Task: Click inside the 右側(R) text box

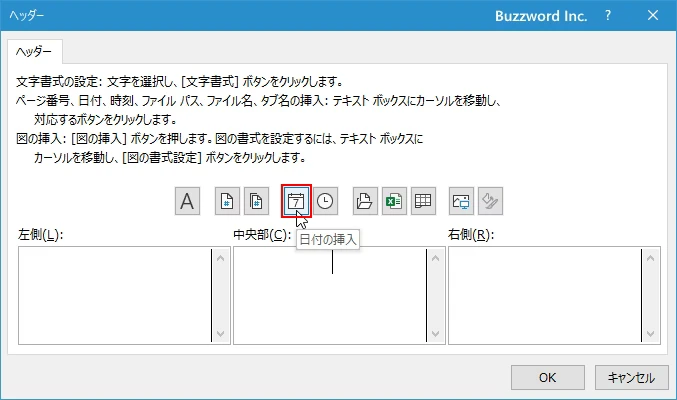Action: [x=545, y=295]
